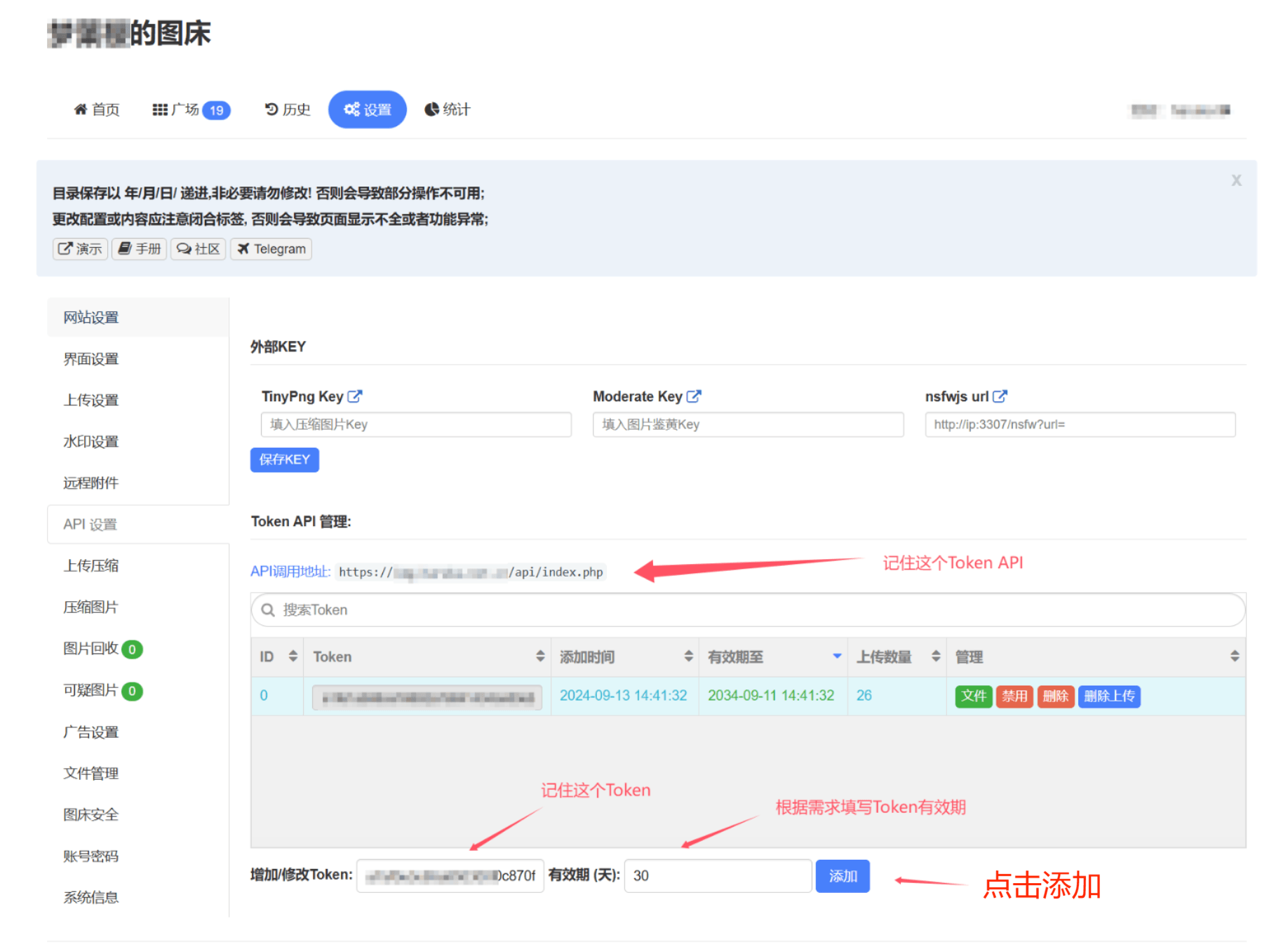Focus the 有效期 (天) days input
The image size is (1288, 949).
coord(718,876)
